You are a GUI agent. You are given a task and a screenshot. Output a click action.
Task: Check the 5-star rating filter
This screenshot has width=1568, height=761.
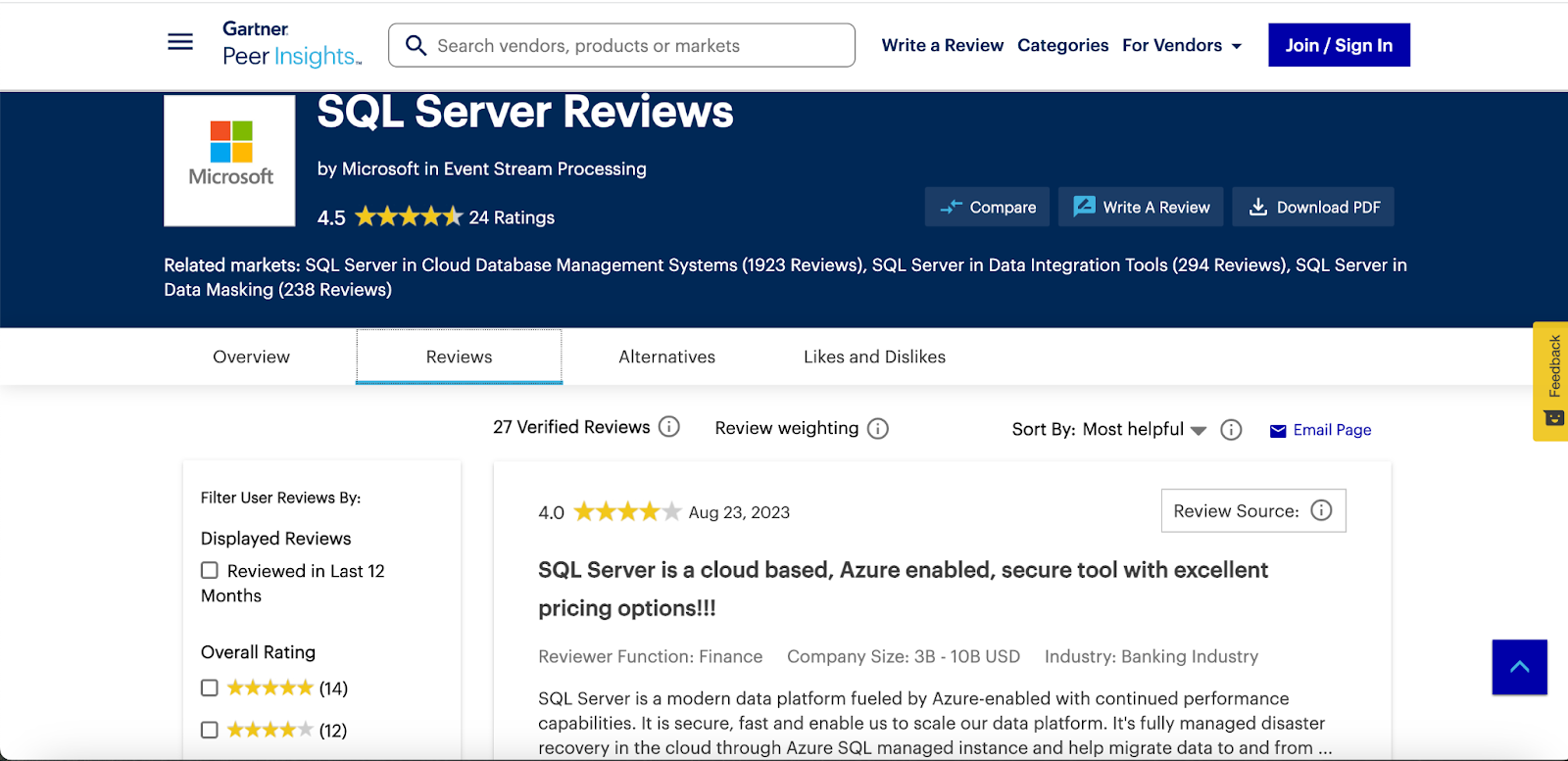point(210,688)
